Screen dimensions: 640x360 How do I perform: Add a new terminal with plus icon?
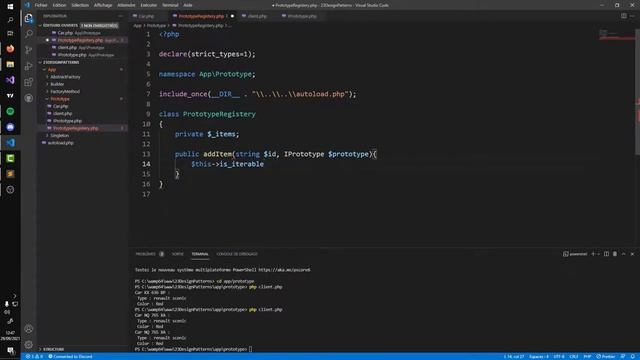[x=593, y=254]
